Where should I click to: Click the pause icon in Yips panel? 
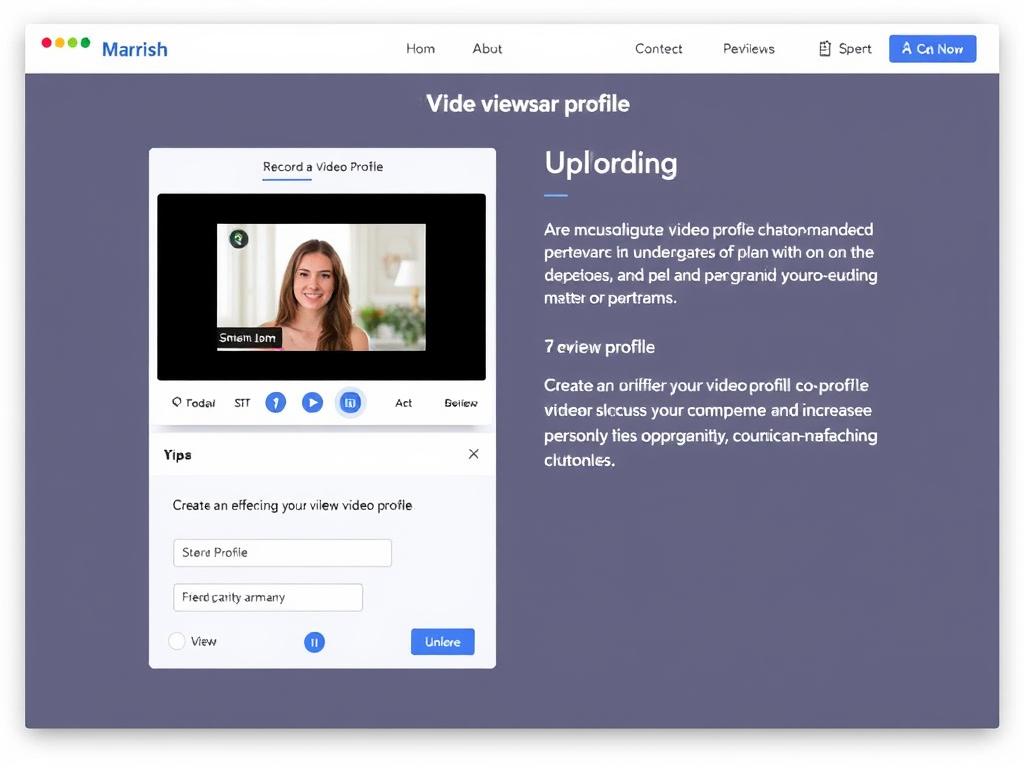(x=314, y=642)
